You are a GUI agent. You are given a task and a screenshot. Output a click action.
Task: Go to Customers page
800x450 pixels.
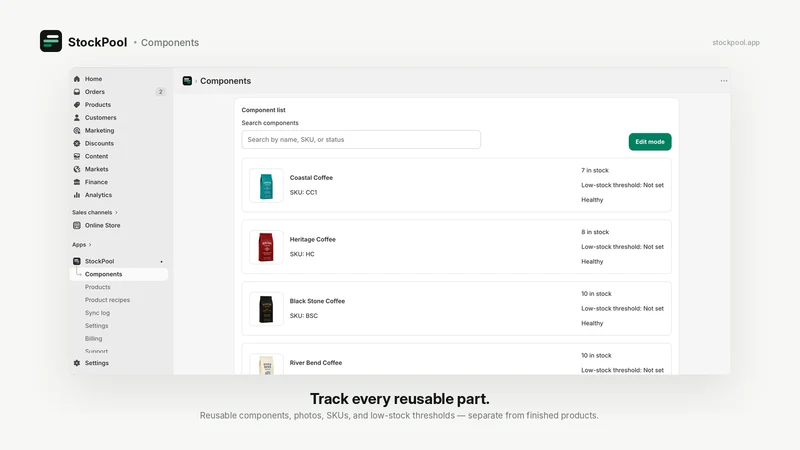[101, 117]
